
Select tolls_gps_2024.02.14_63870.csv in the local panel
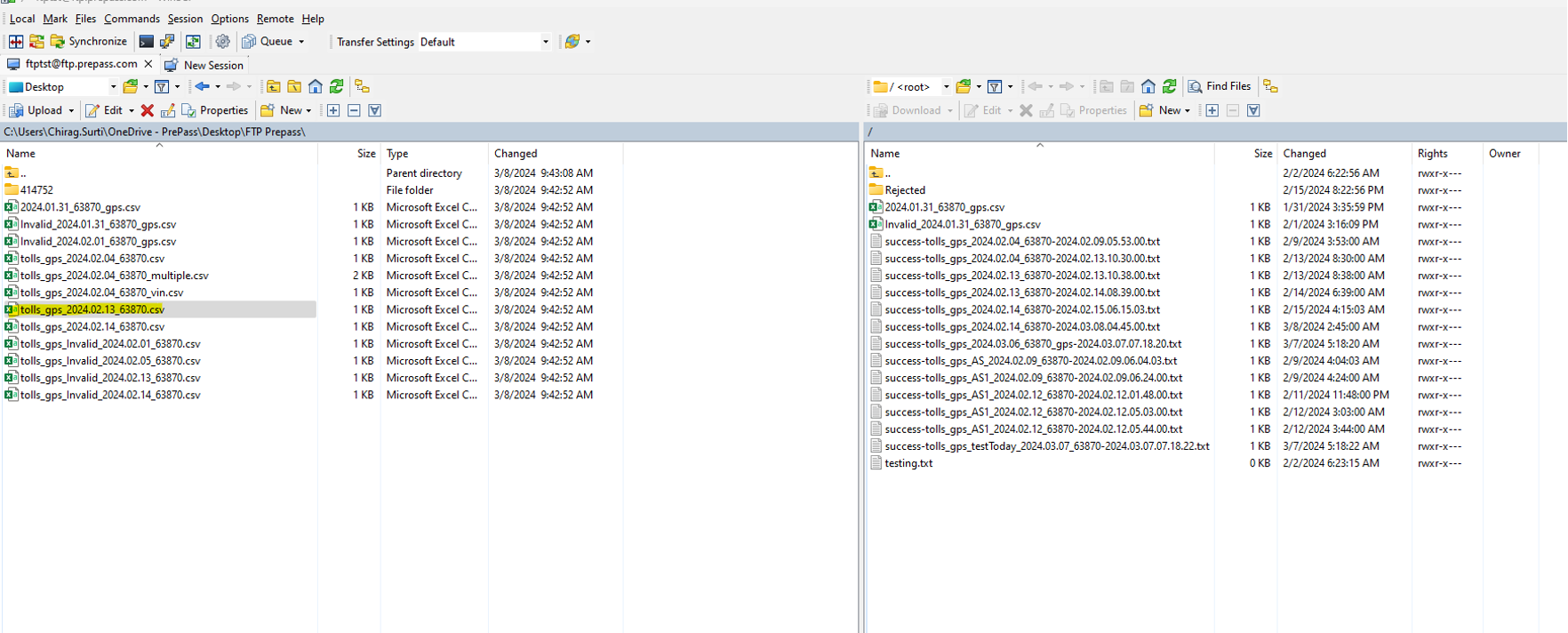[92, 326]
